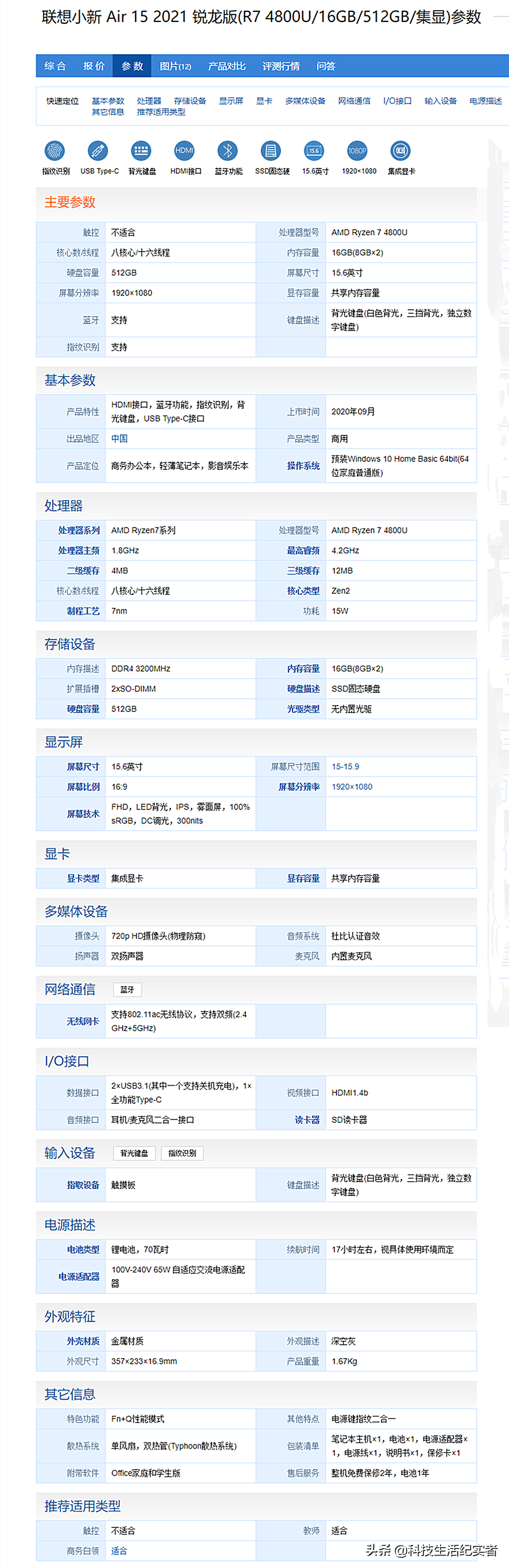The width and height of the screenshot is (509, 1568).
Task: Open the 光驱类型 label link
Action: click(303, 709)
